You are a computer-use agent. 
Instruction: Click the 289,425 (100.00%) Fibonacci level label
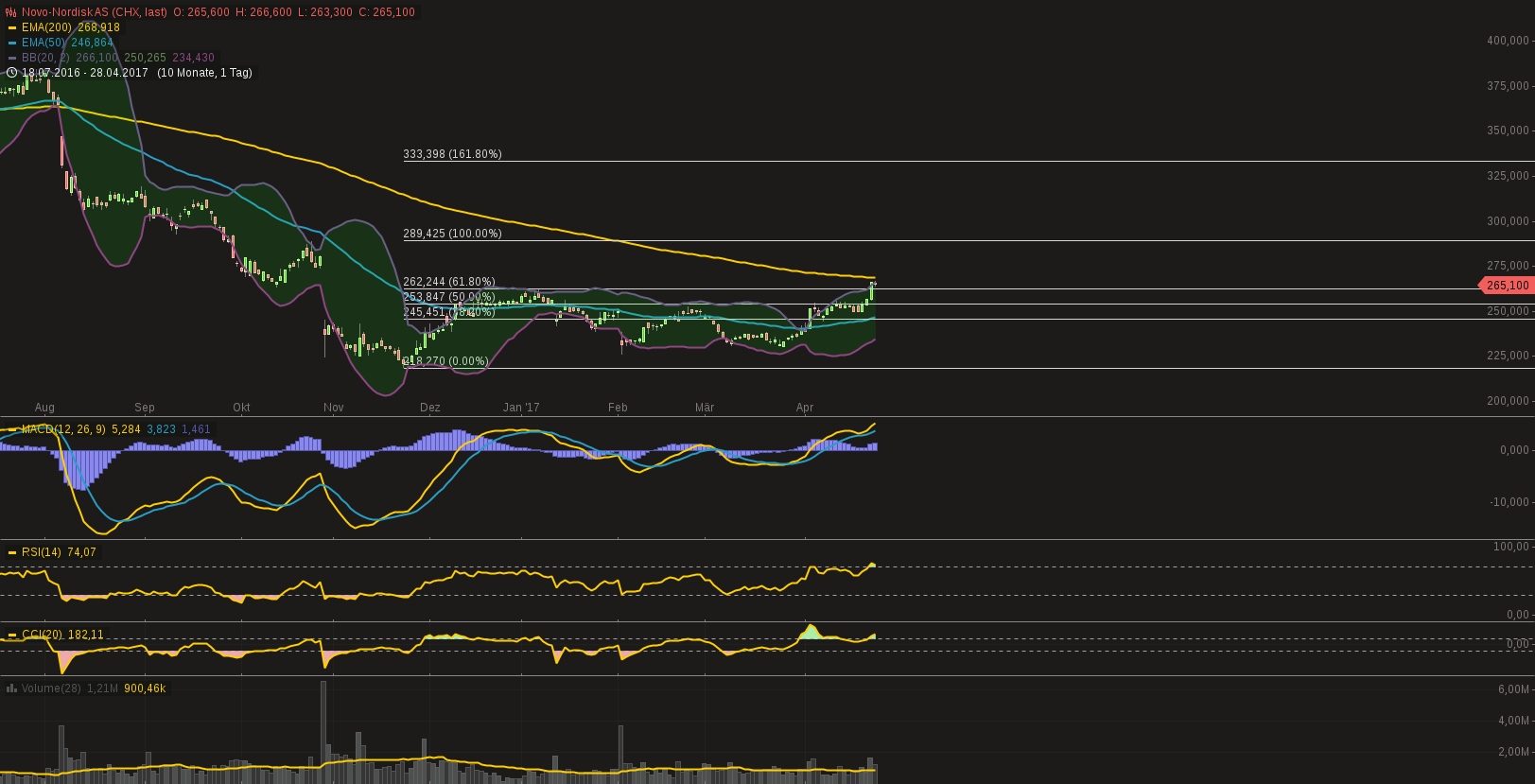[x=453, y=234]
